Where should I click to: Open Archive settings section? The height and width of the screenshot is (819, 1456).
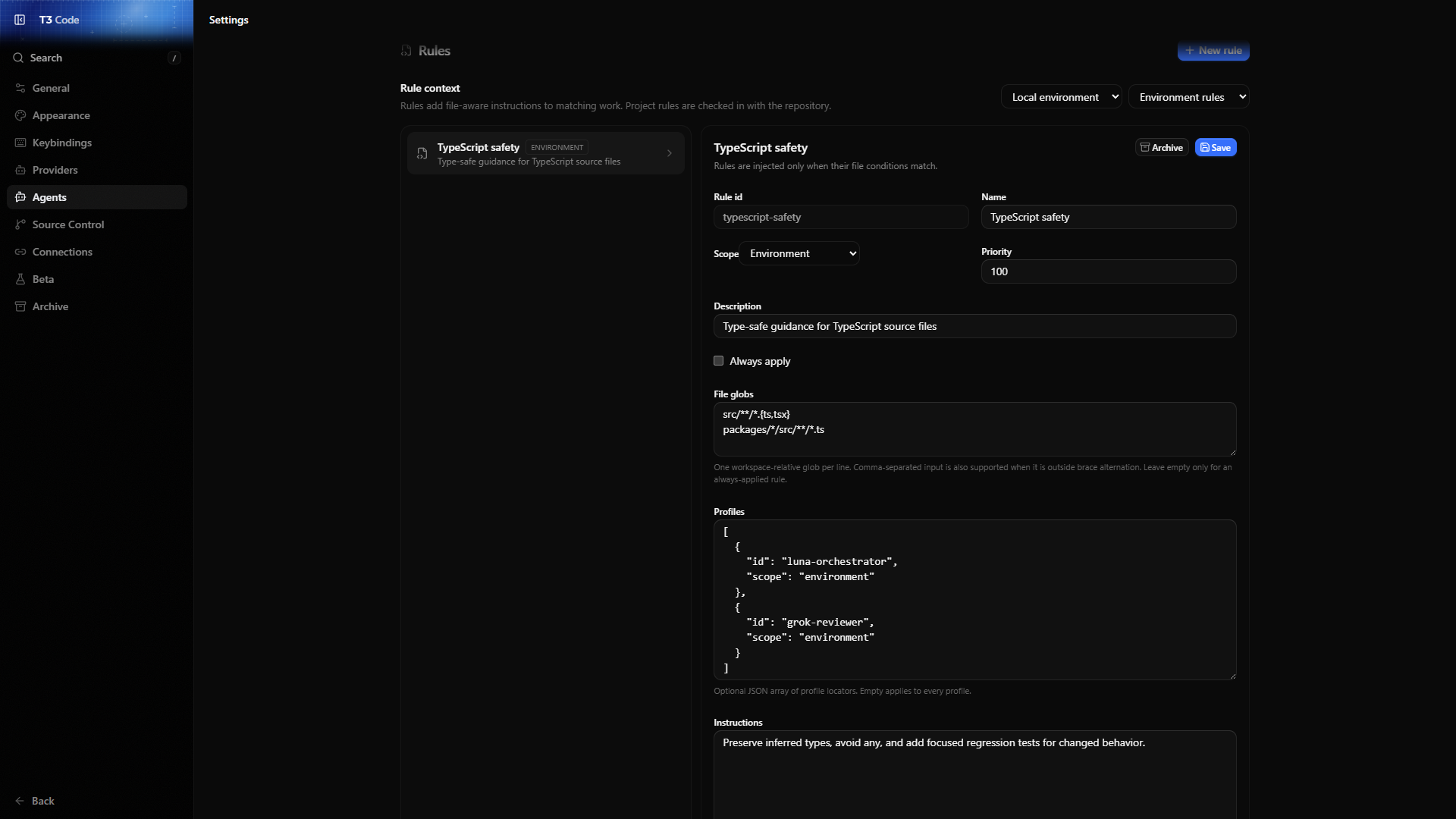tap(97, 306)
